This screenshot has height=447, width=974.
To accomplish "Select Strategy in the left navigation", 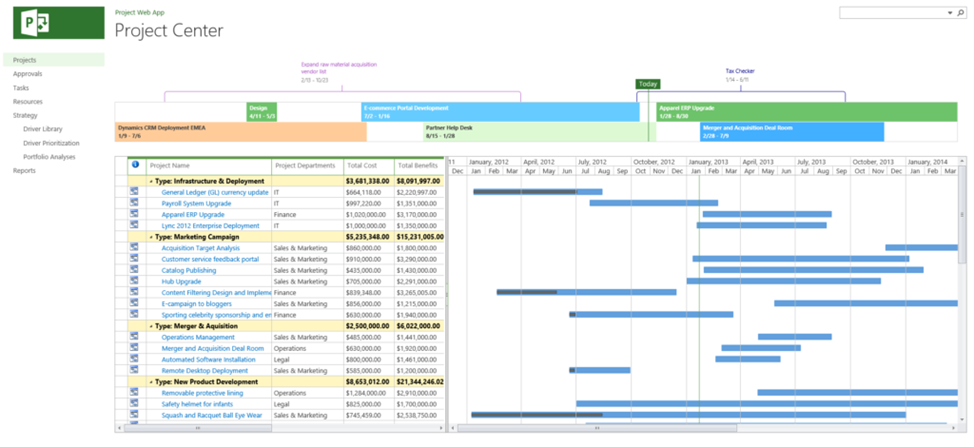I will pyautogui.click(x=25, y=115).
